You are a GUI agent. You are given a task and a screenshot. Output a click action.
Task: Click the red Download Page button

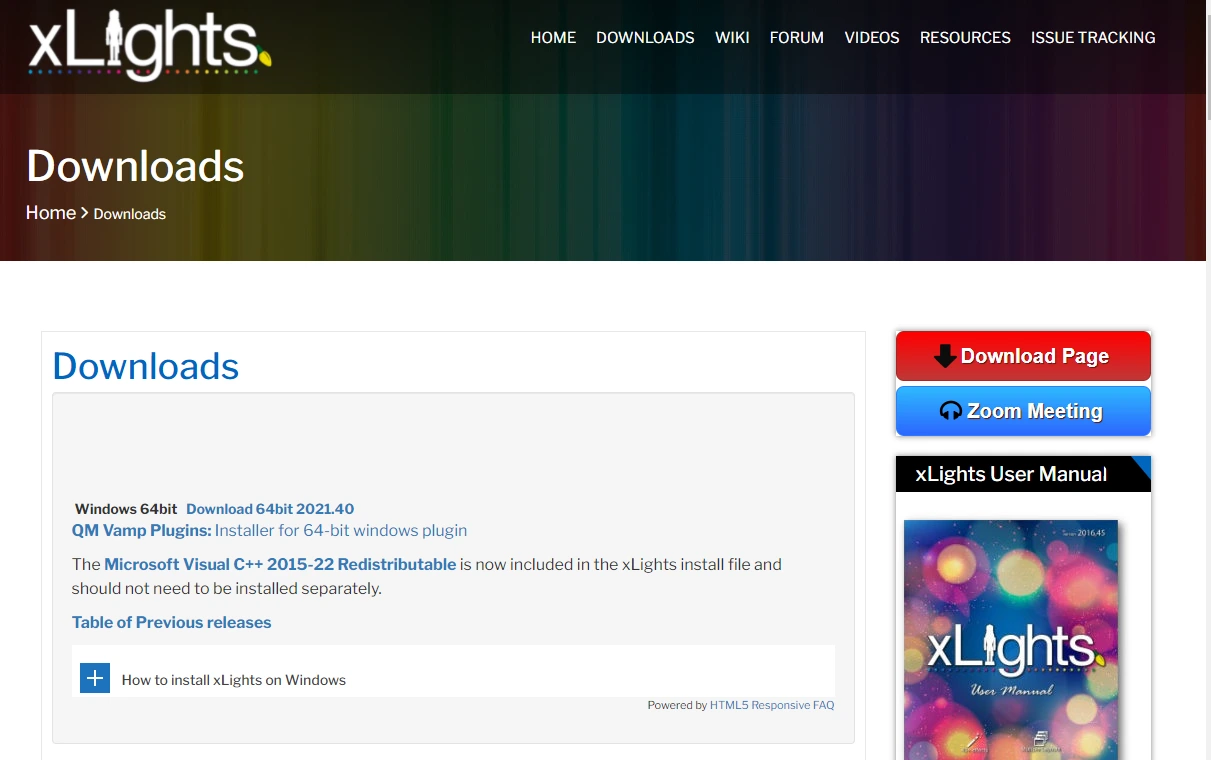[1023, 356]
